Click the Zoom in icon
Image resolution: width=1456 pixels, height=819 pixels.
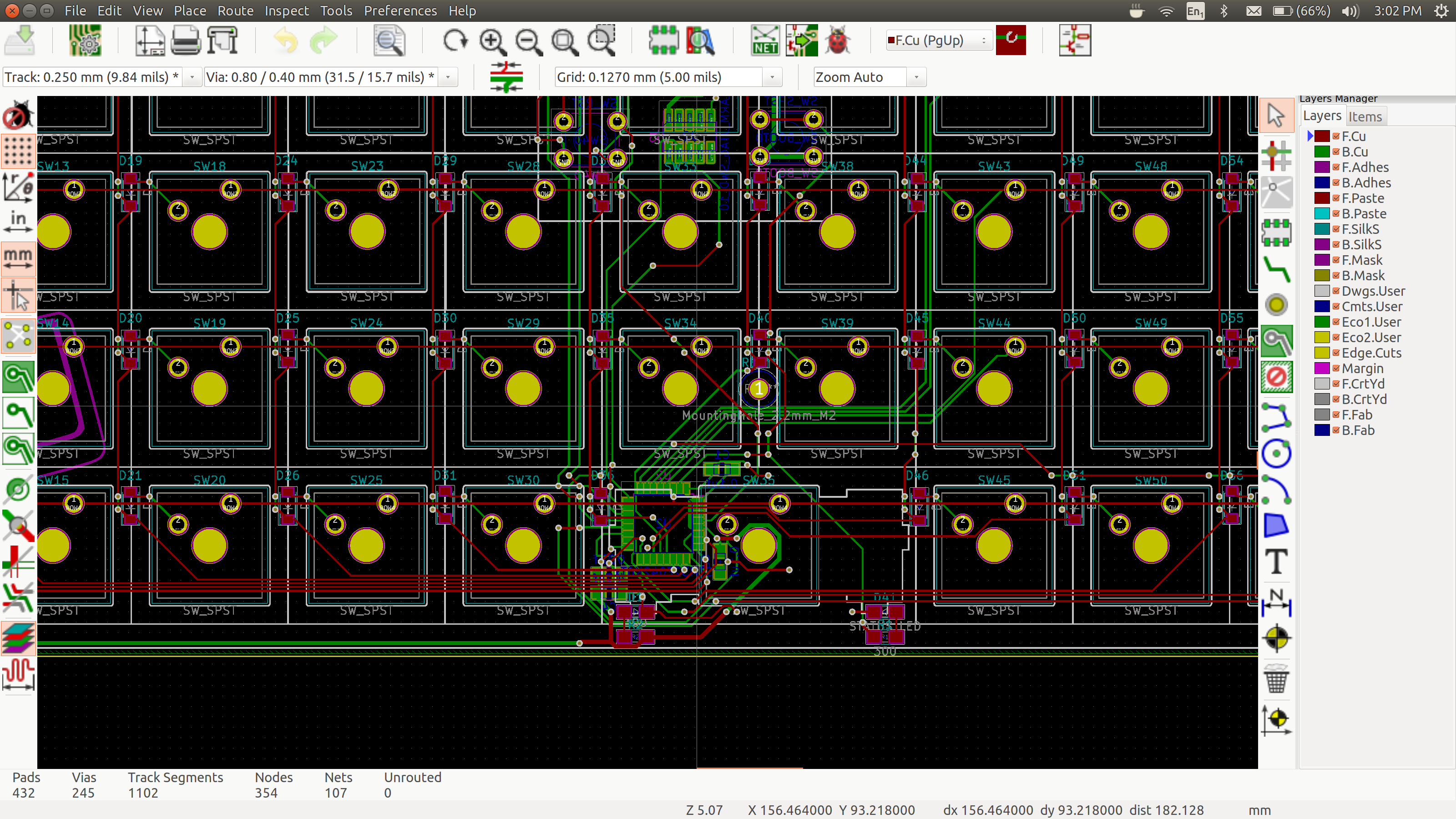pos(492,41)
